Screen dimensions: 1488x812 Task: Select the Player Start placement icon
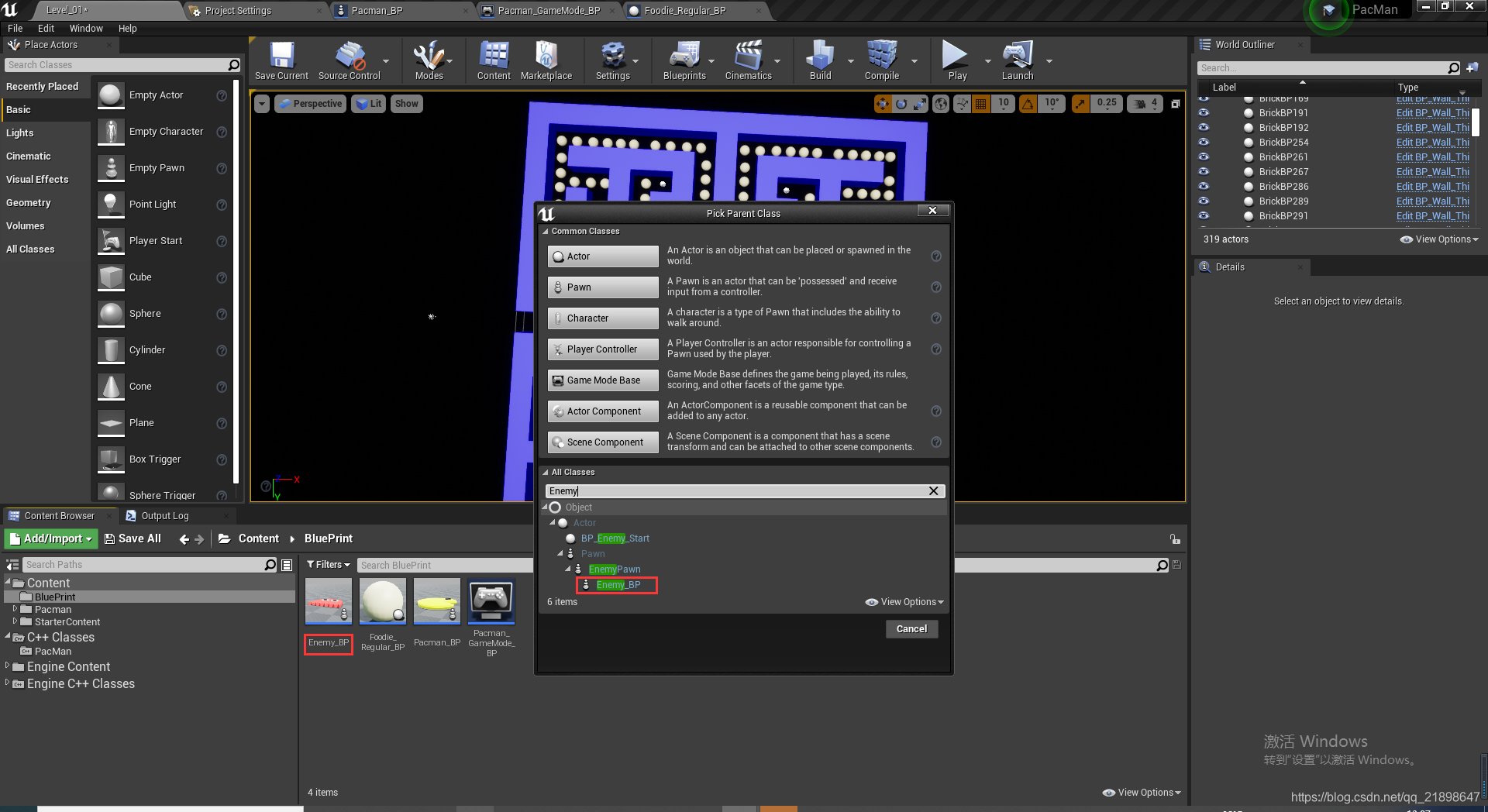pos(111,241)
